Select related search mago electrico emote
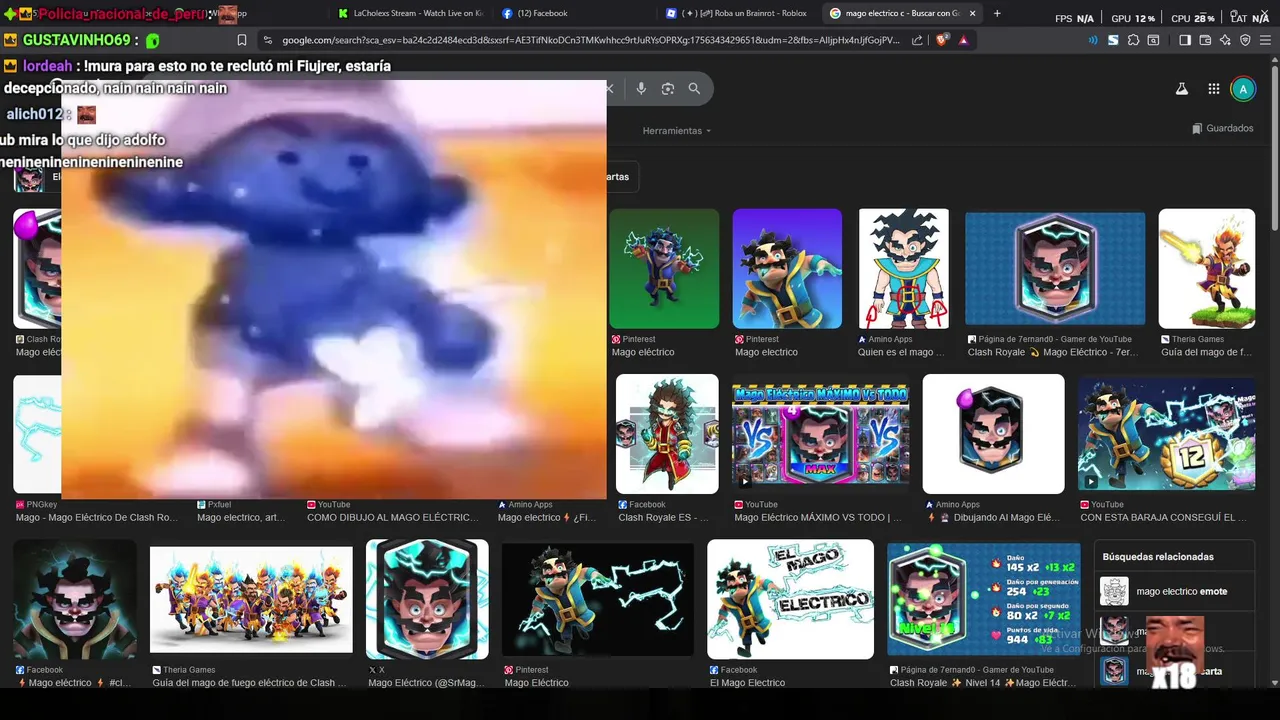 tap(1175, 591)
